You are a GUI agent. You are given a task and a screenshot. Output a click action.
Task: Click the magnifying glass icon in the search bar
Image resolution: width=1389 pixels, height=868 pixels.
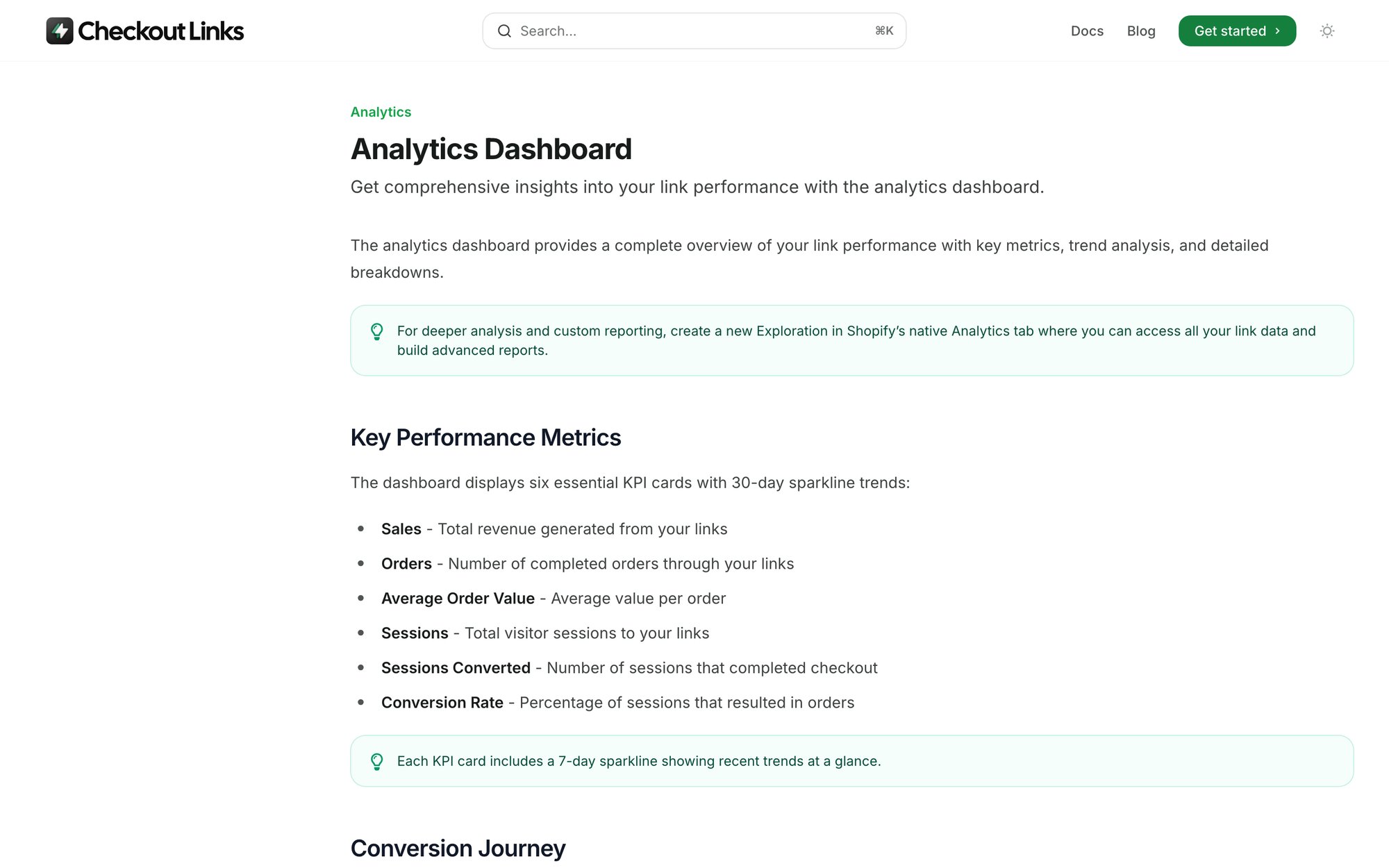coord(504,31)
